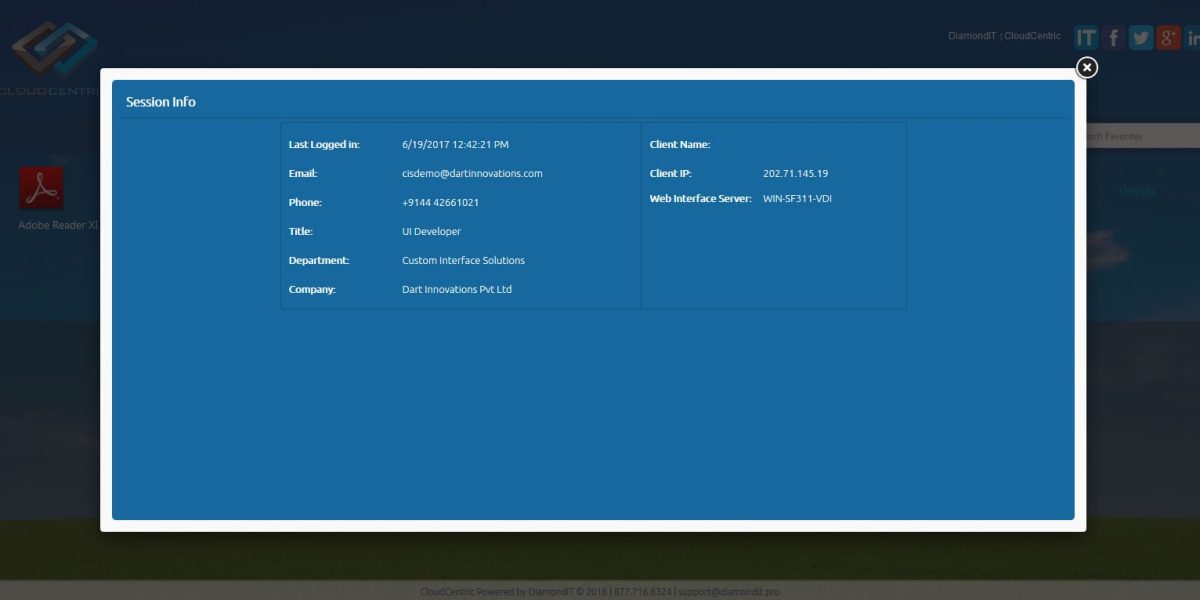Open the Google+ social icon

click(1167, 37)
